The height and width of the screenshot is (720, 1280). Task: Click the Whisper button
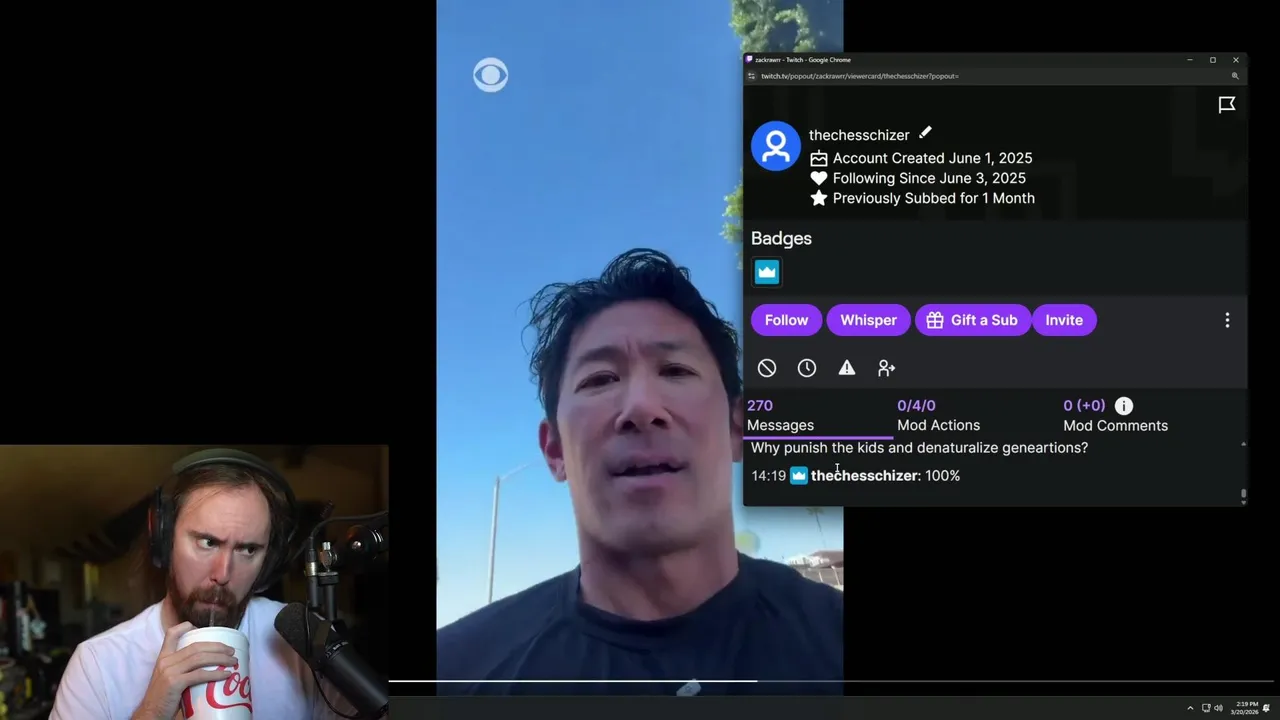pos(868,320)
